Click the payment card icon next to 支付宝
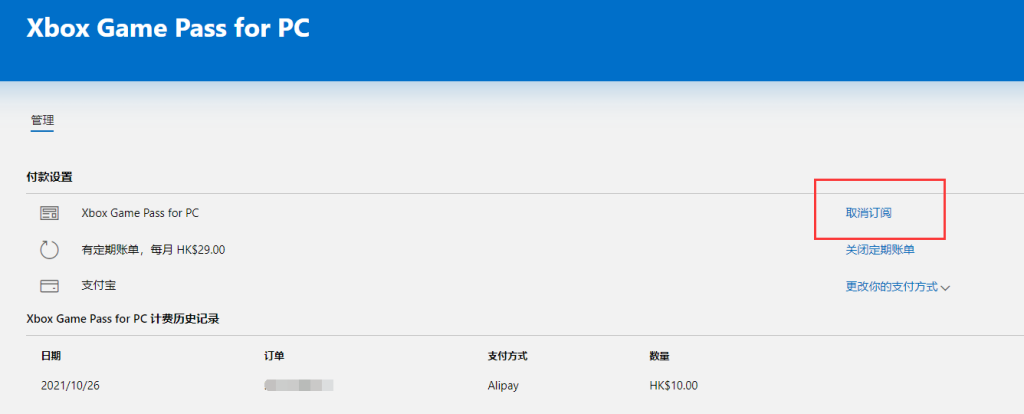 50,286
